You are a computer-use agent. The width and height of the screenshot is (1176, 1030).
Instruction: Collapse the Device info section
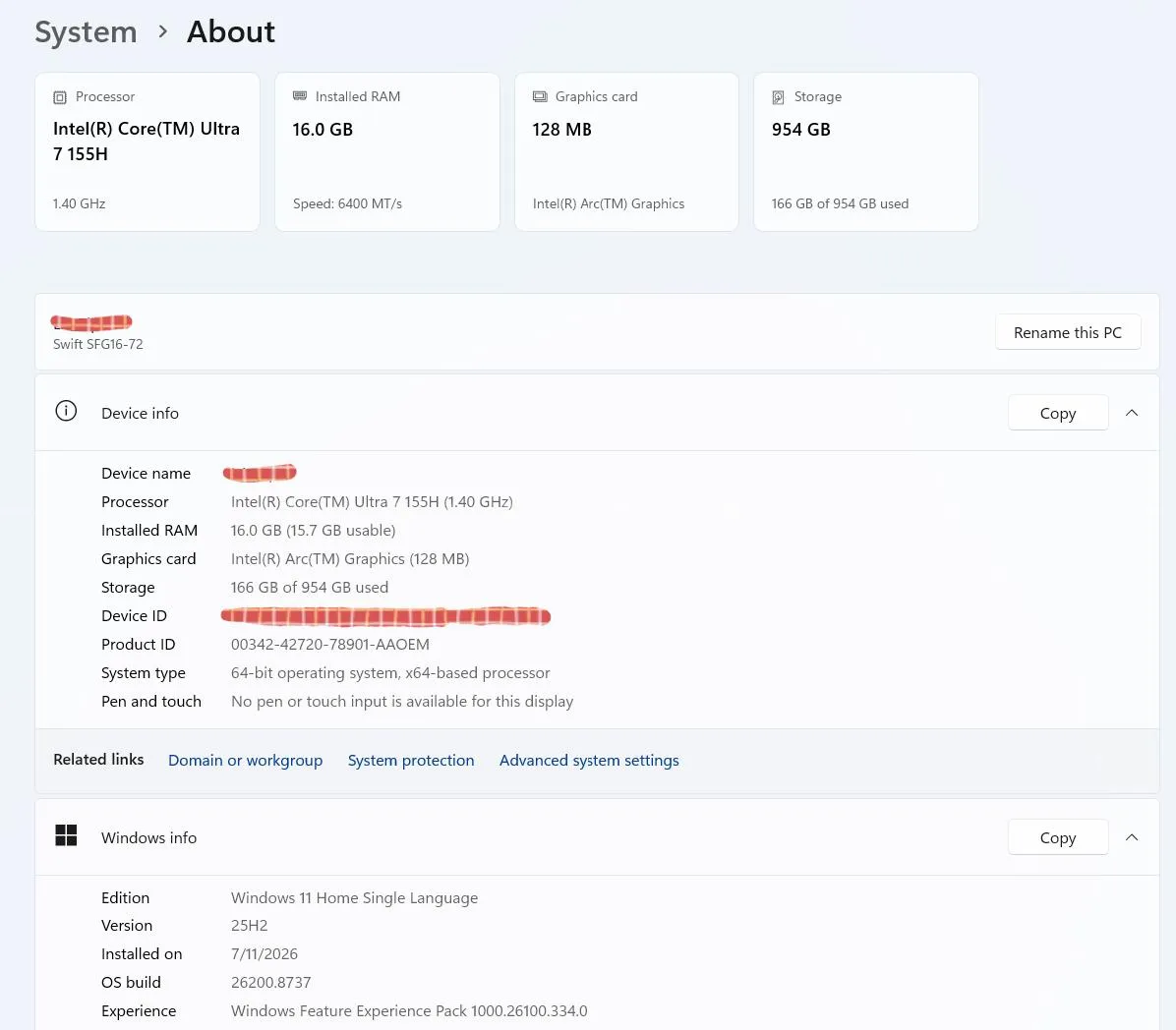pyautogui.click(x=1132, y=413)
